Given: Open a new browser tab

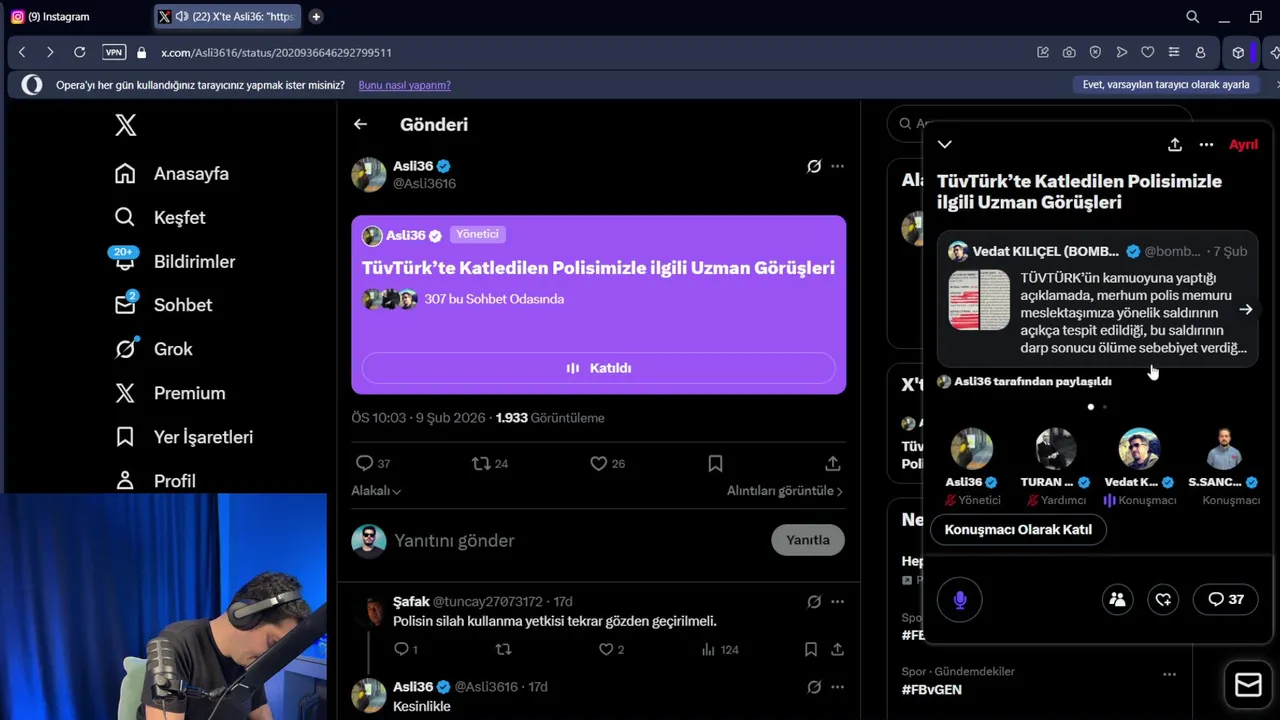Looking at the screenshot, I should (x=316, y=16).
